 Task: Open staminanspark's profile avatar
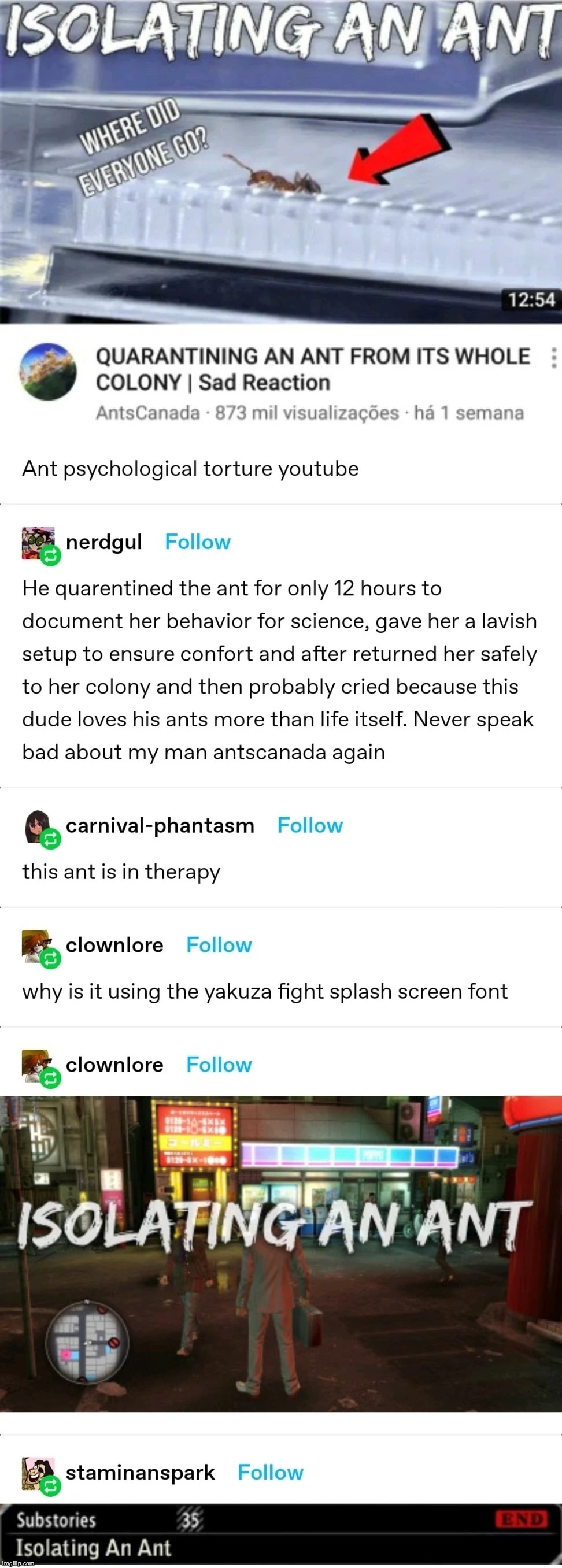click(38, 1473)
